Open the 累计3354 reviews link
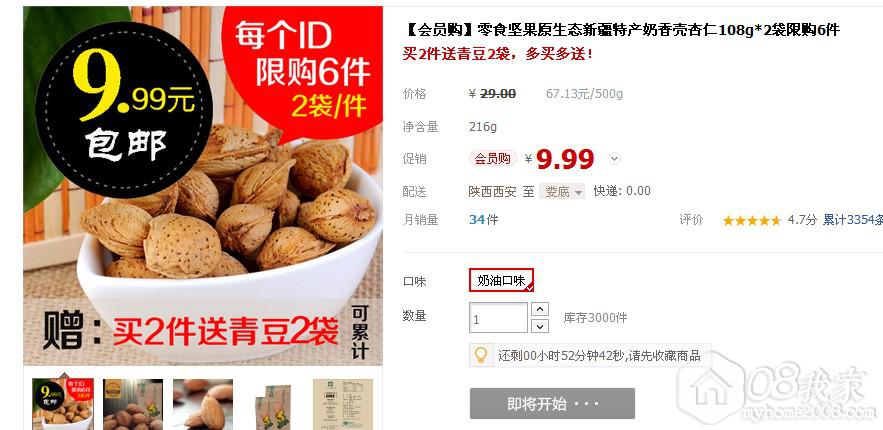This screenshot has width=883, height=430. [x=853, y=220]
